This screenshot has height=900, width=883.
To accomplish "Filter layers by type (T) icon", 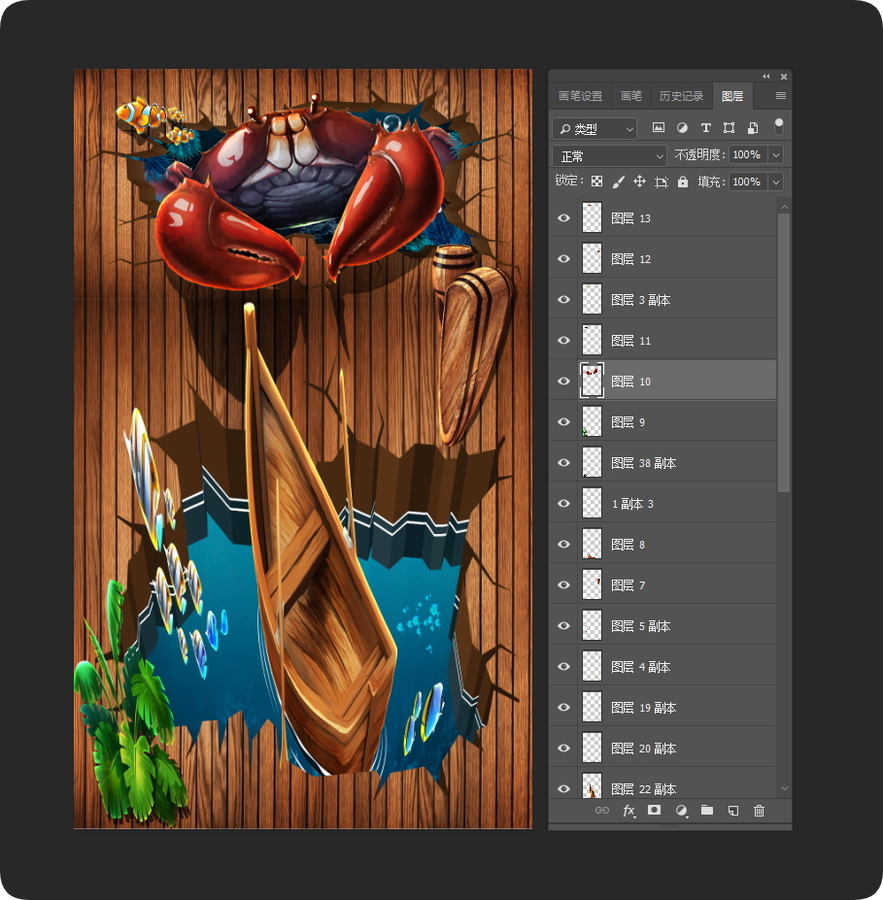I will tap(706, 128).
